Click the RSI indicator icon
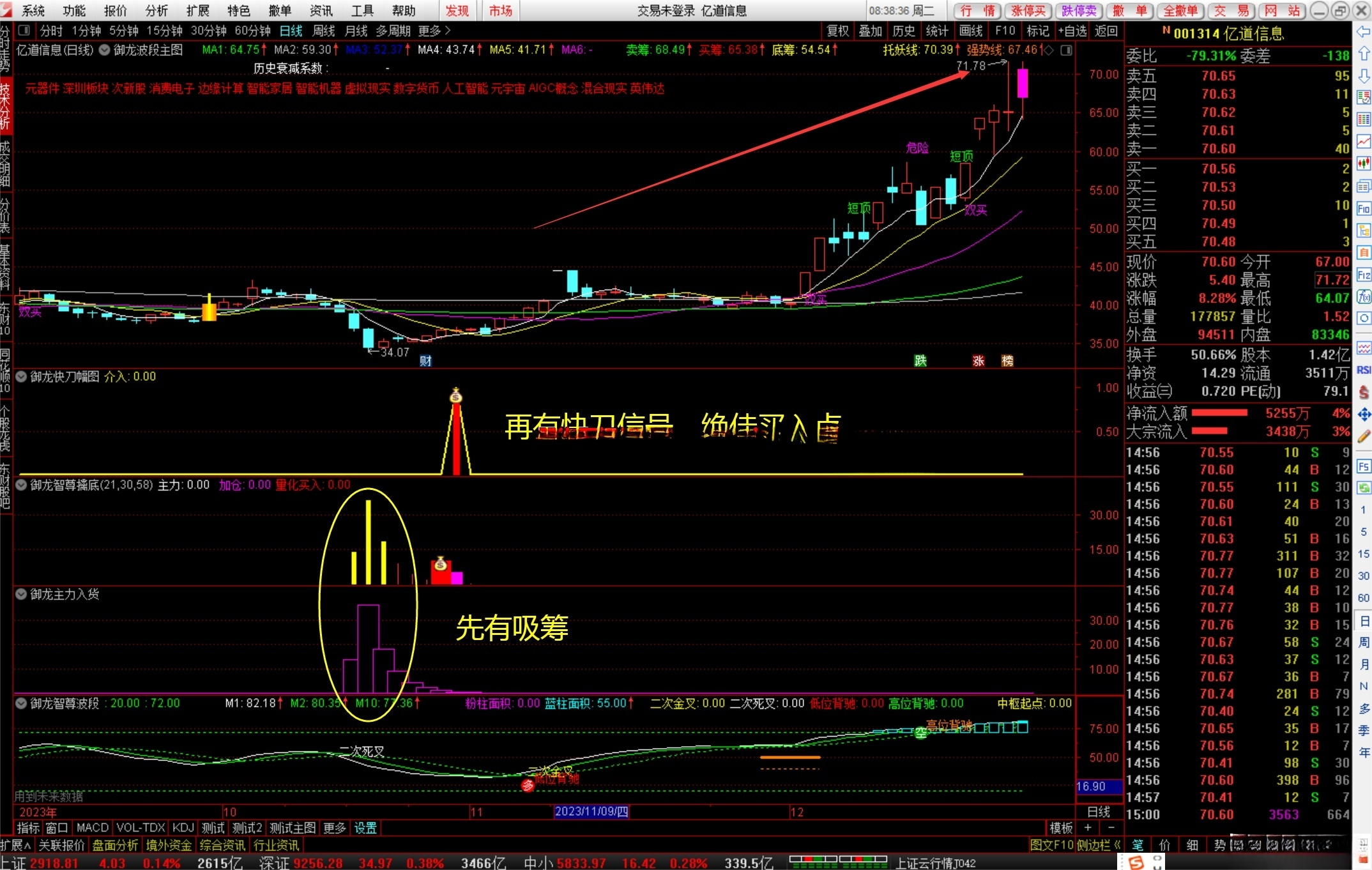The width and height of the screenshot is (1372, 870). 1364,370
